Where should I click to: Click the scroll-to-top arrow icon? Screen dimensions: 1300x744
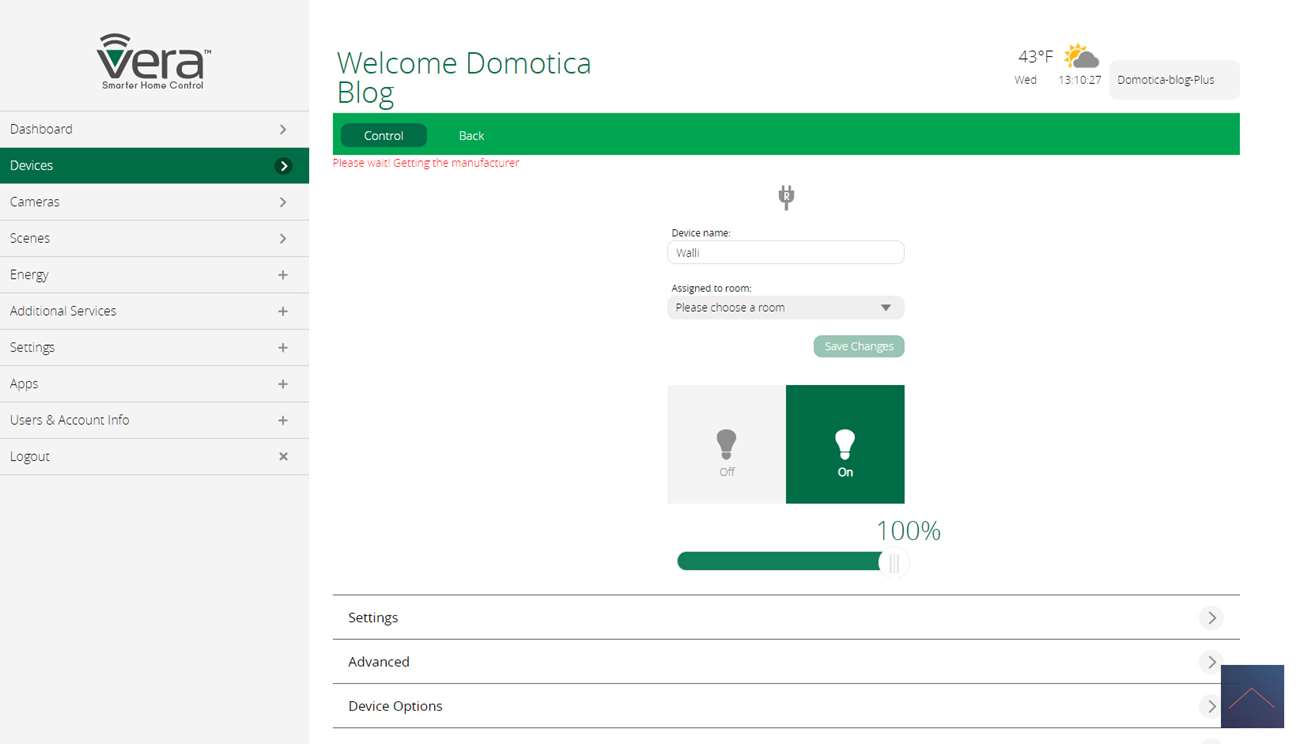coord(1251,697)
